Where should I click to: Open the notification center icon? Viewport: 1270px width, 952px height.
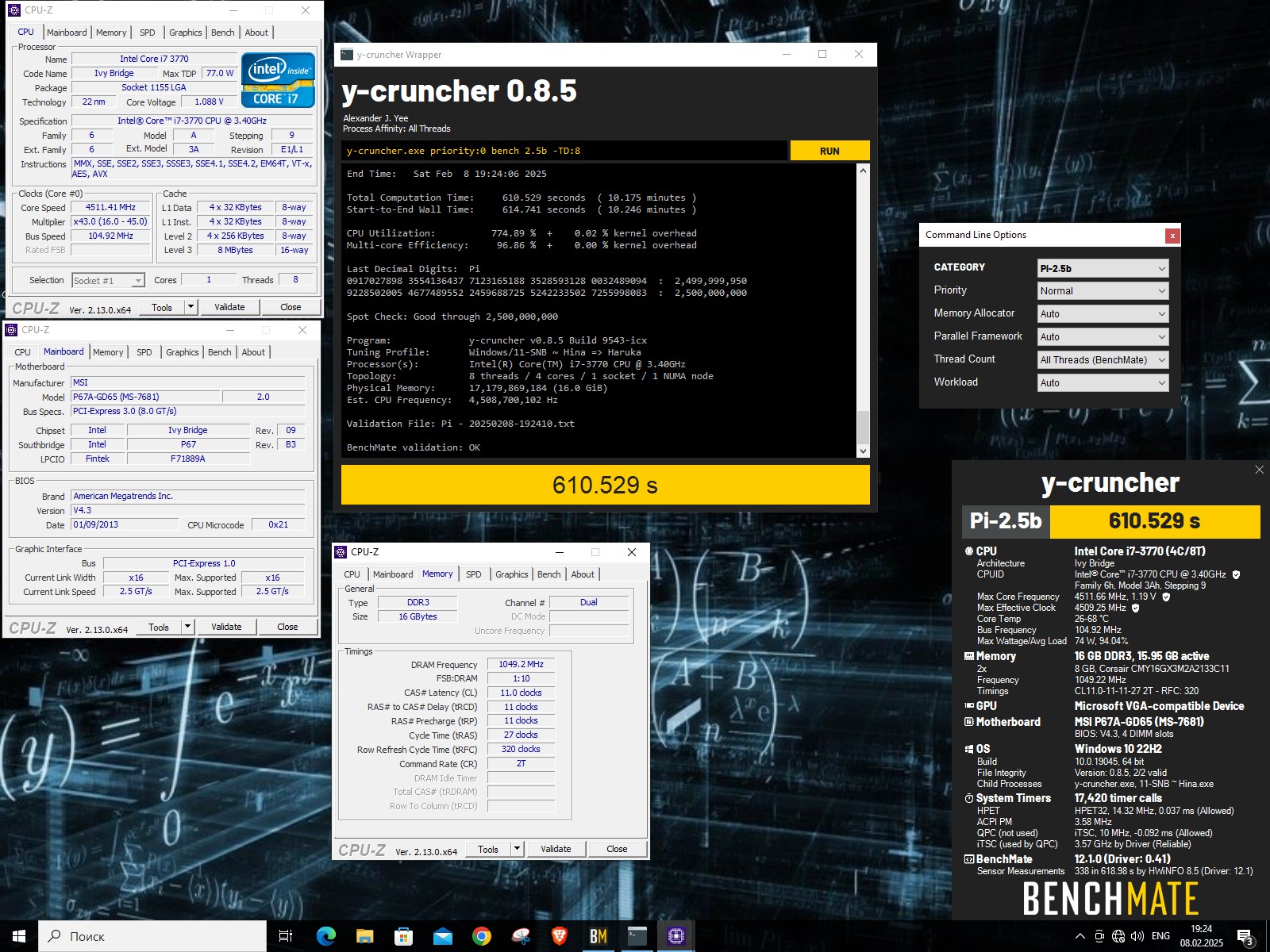[1245, 937]
